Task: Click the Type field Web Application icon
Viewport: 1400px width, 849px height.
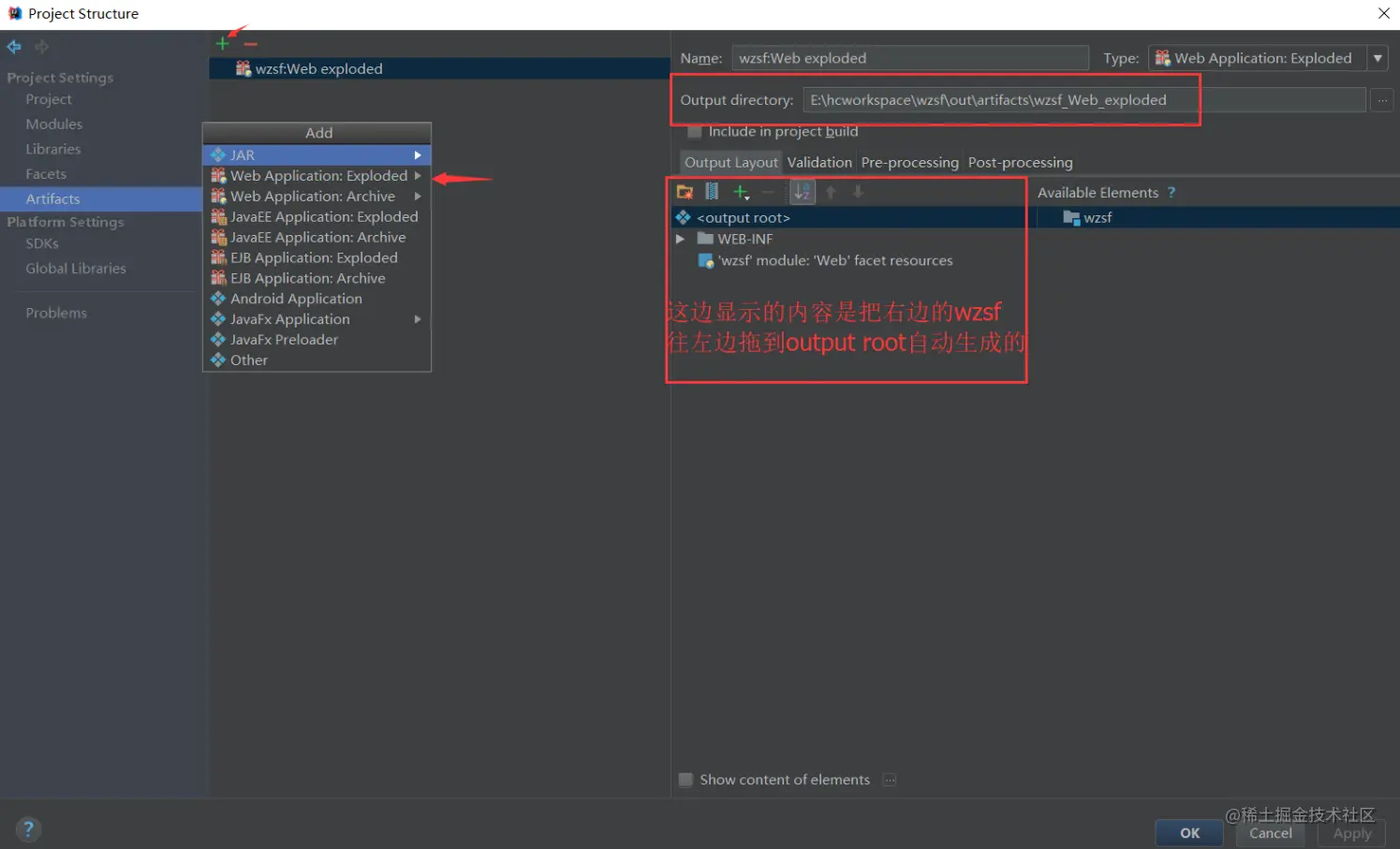Action: tap(1163, 58)
